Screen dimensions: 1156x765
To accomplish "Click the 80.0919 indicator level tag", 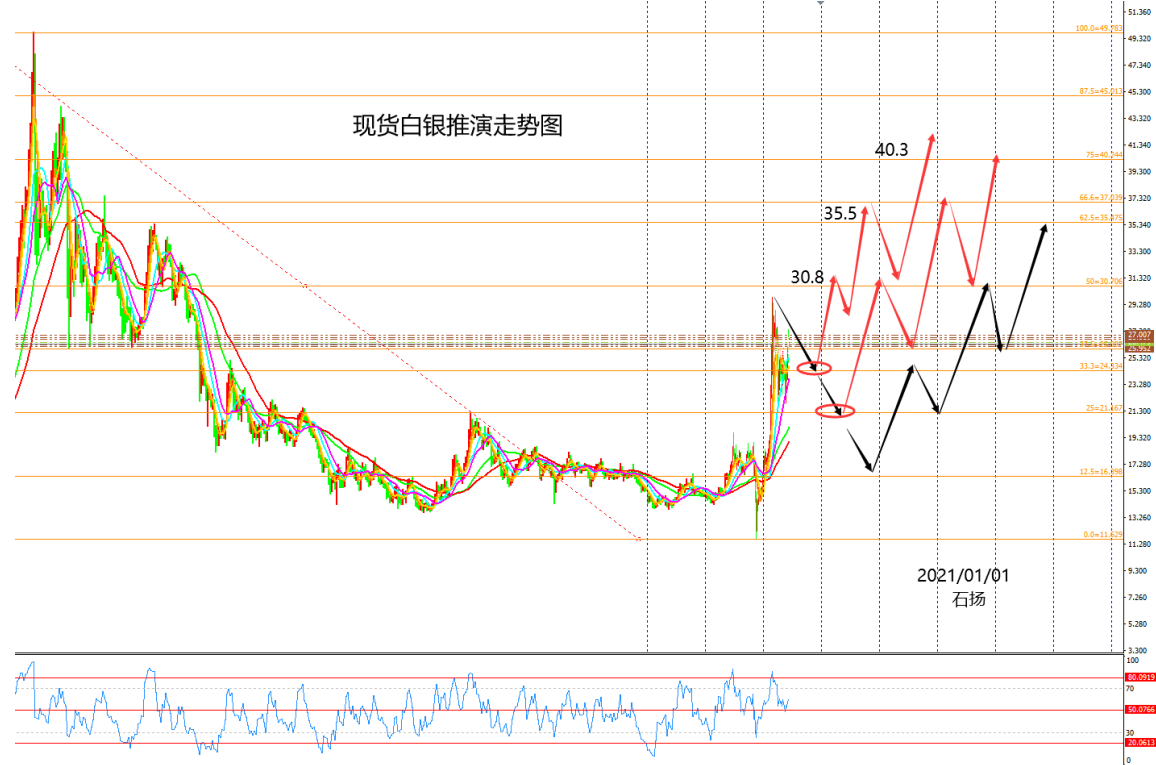I will (x=1140, y=677).
